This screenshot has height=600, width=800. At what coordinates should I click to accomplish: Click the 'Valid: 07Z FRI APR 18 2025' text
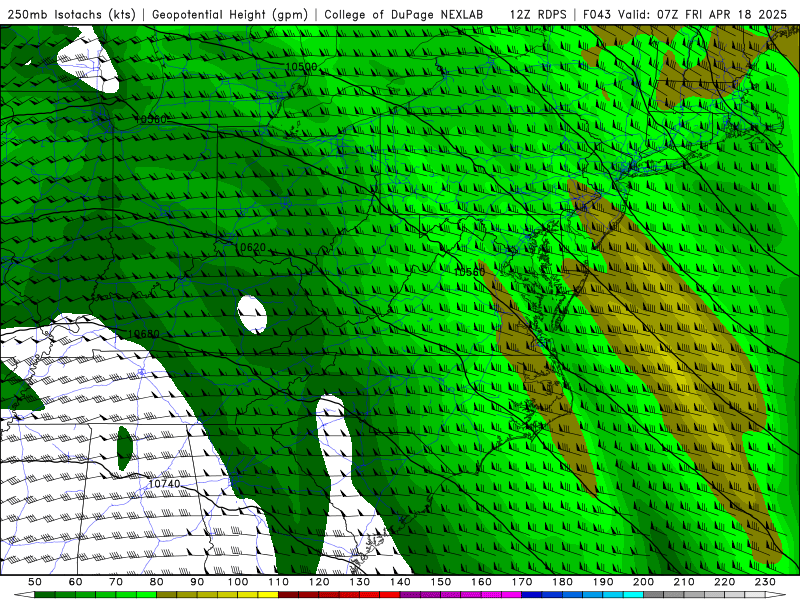(x=703, y=14)
